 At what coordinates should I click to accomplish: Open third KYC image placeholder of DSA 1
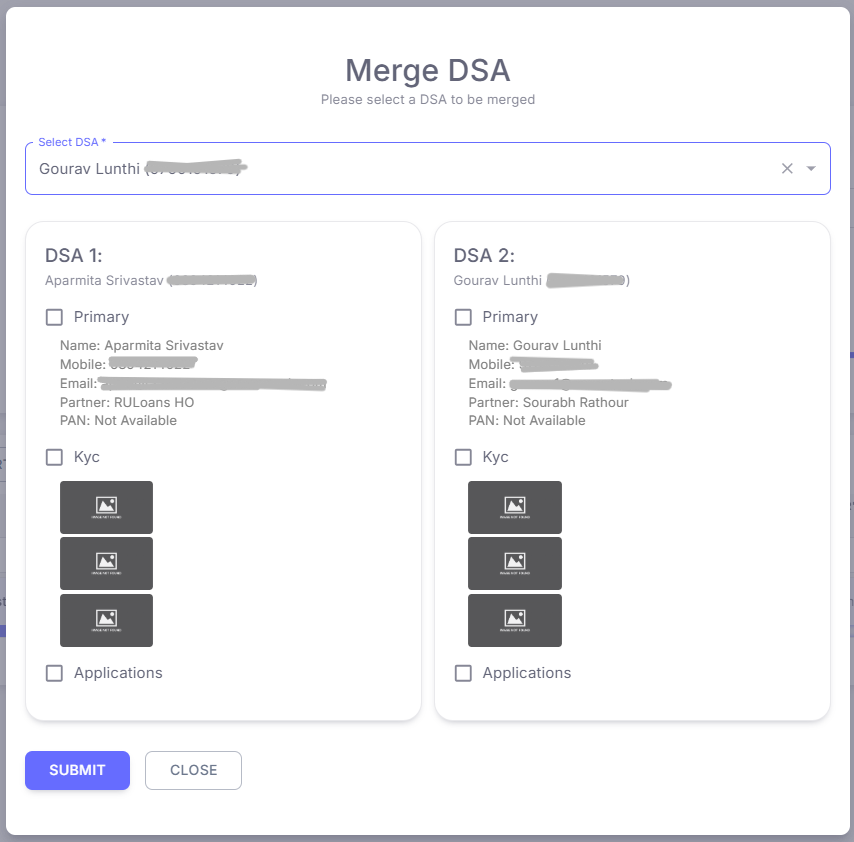pyautogui.click(x=106, y=620)
